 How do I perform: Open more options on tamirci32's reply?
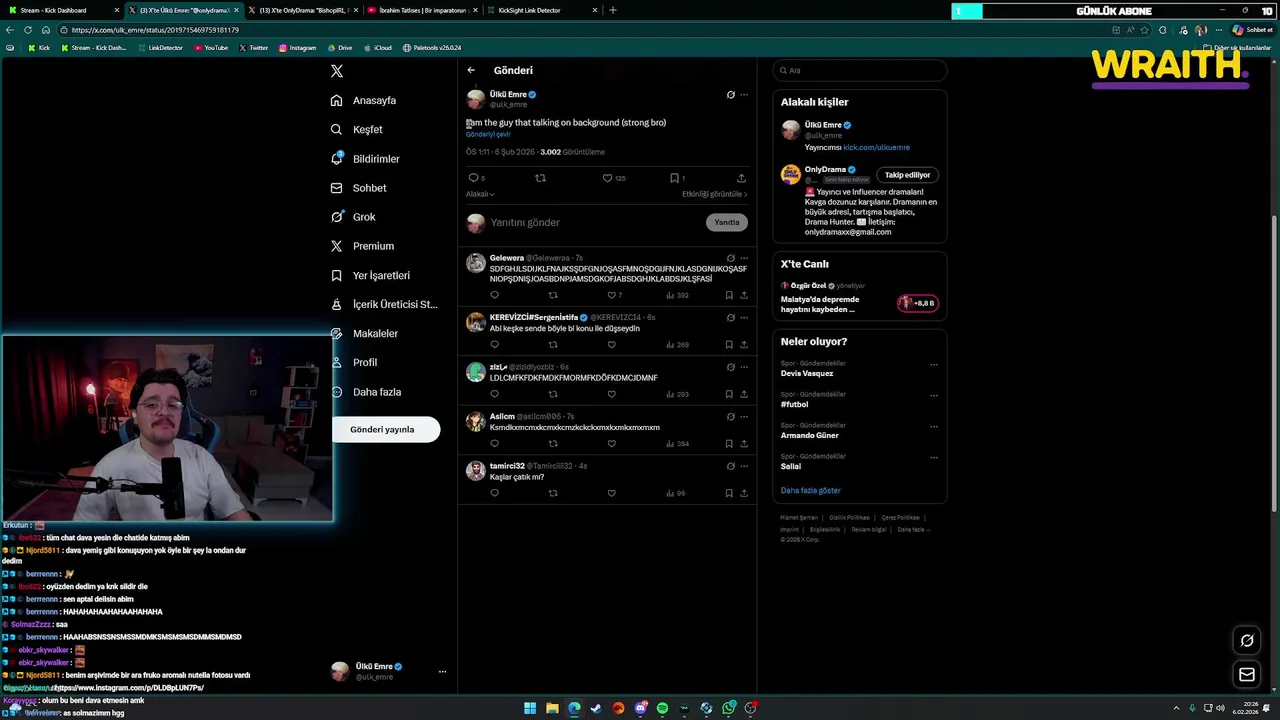pyautogui.click(x=744, y=466)
